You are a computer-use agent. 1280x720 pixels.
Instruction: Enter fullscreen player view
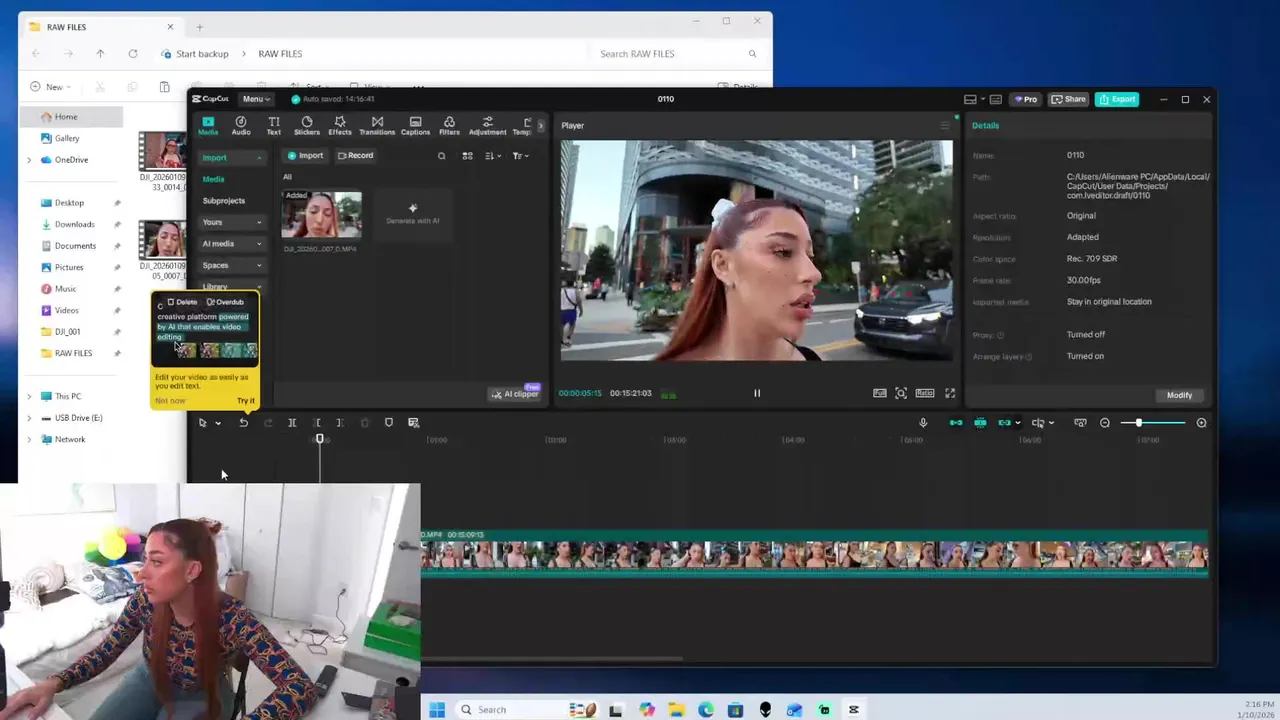pos(950,393)
